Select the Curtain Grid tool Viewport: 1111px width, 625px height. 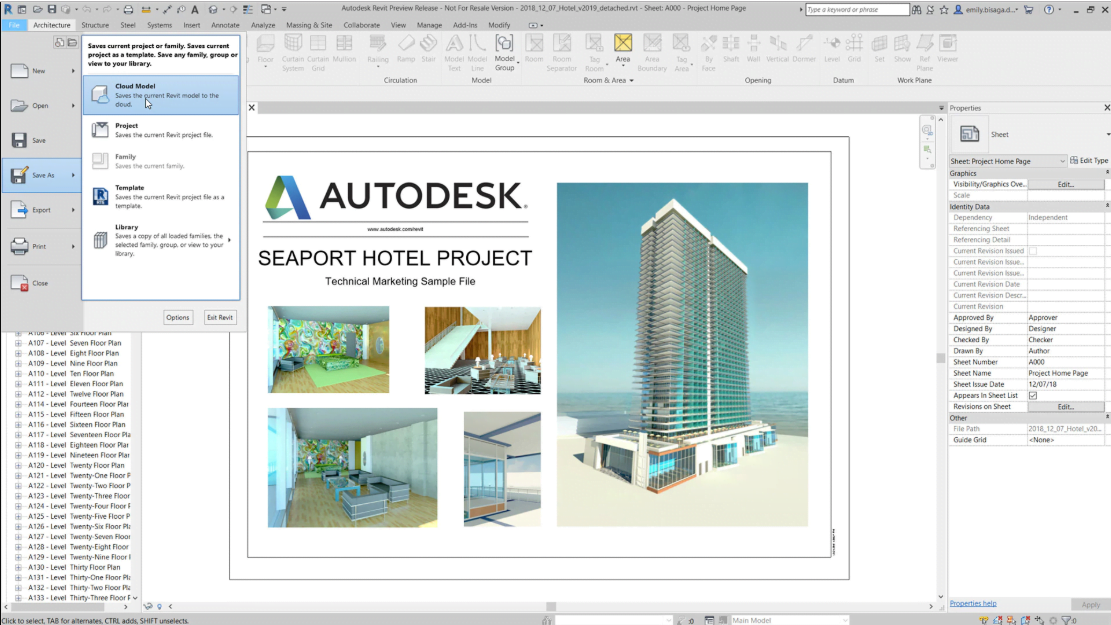tap(318, 52)
